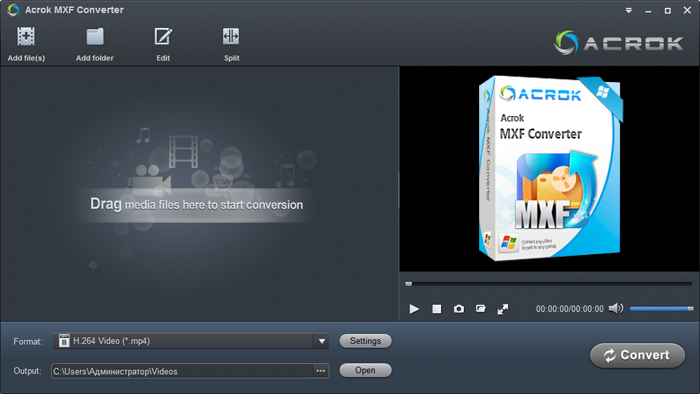The width and height of the screenshot is (700, 394).
Task: Open the snapshot folder icon
Action: pos(480,309)
